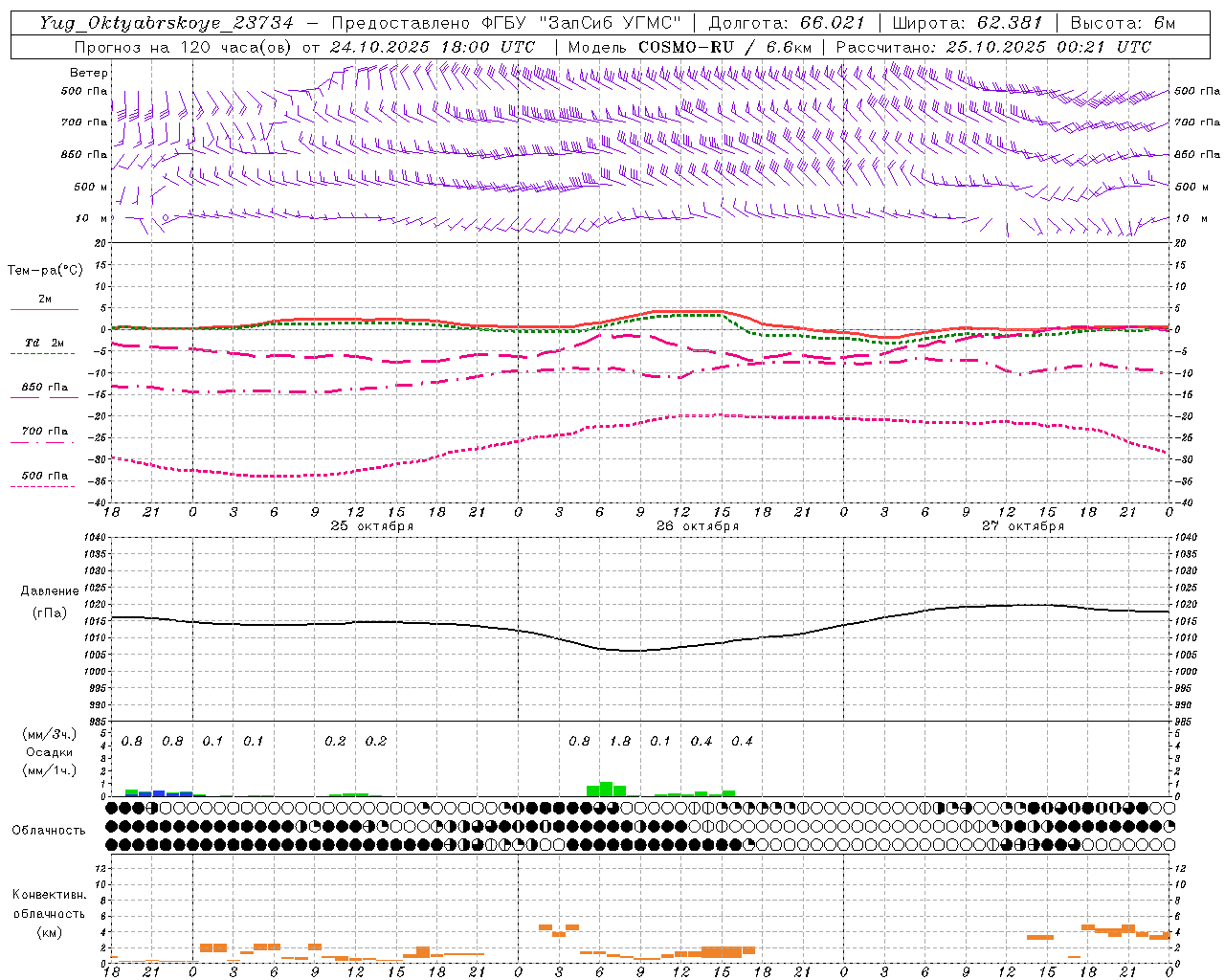Click the tallest green precipitation bar on 26 октября
Viewport: 1225px width, 980px height.
click(x=606, y=789)
